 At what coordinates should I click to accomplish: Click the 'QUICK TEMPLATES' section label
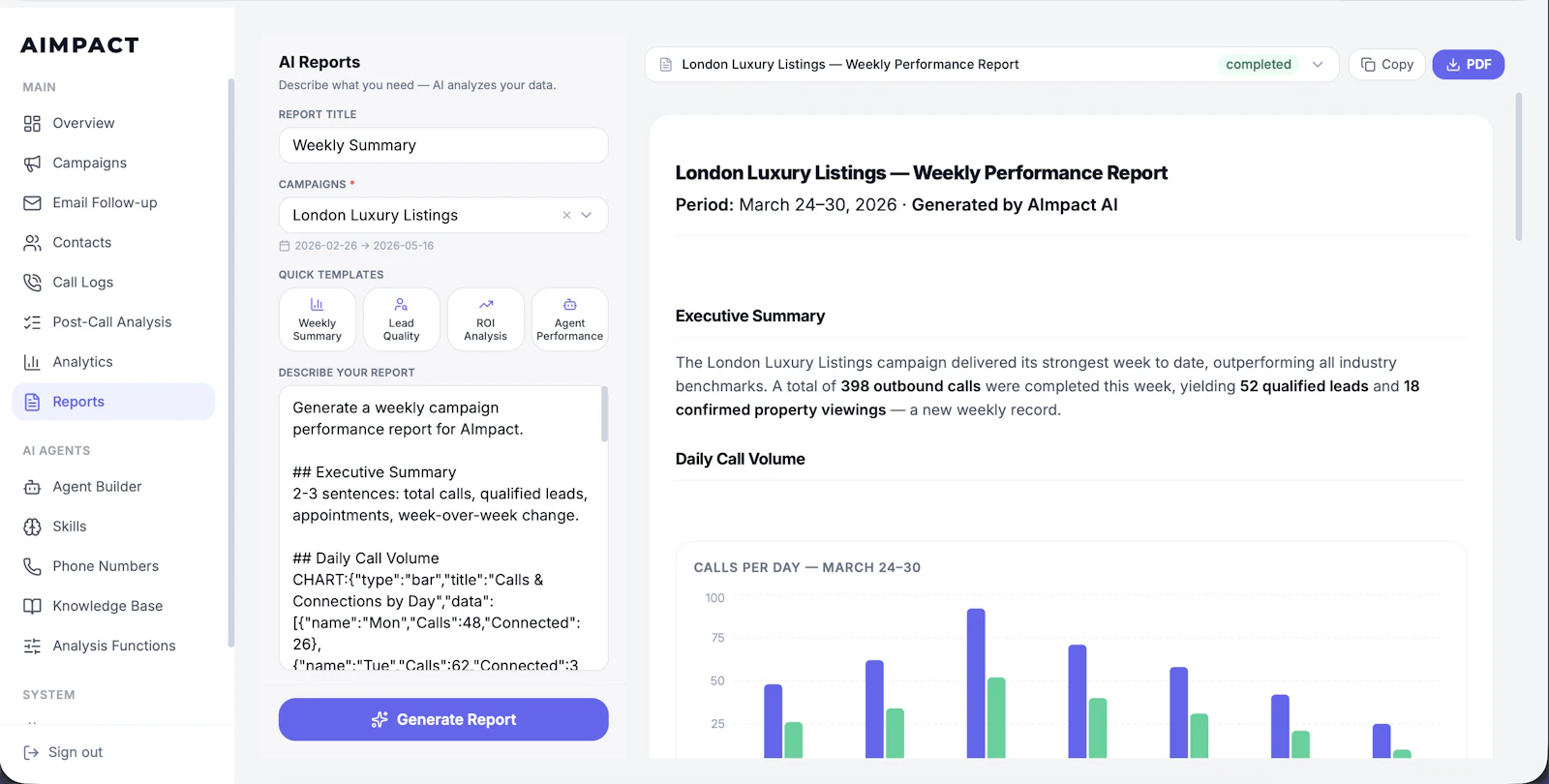tap(331, 275)
